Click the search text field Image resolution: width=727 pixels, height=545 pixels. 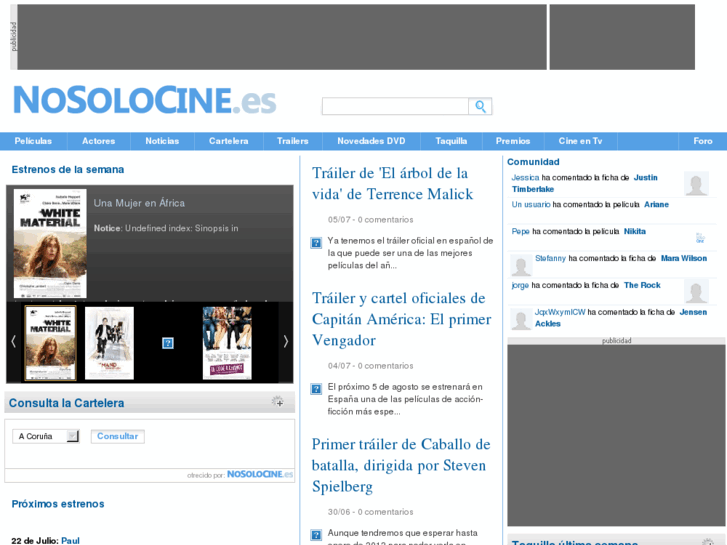coord(394,106)
